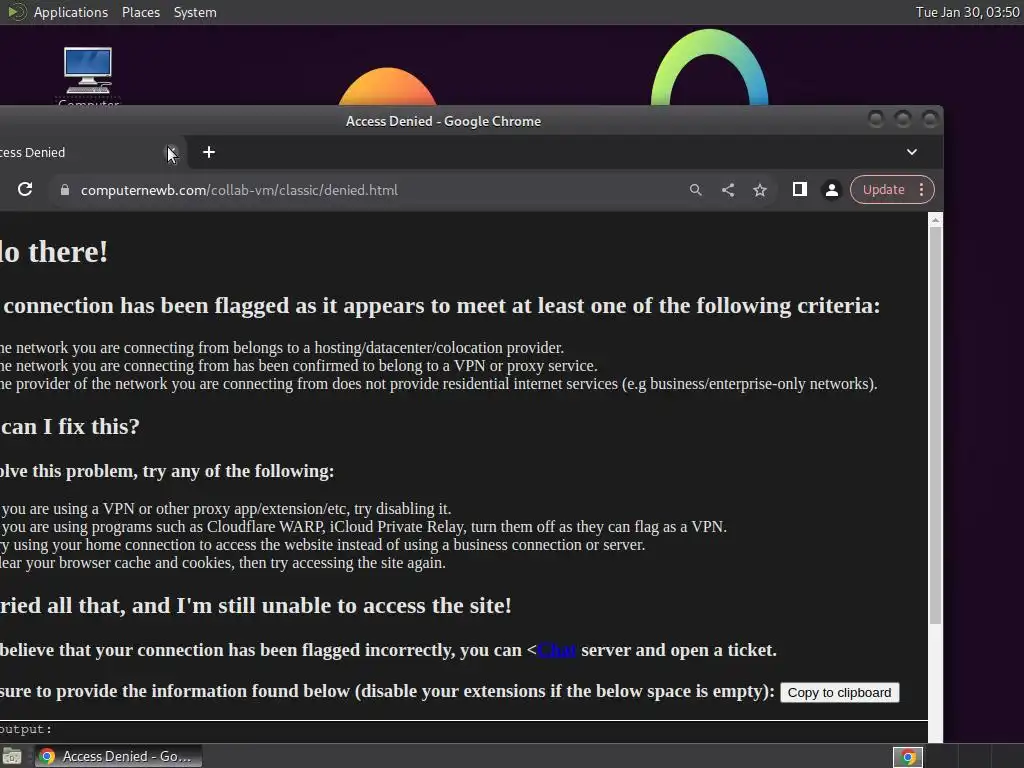Focus the address bar URL text

pyautogui.click(x=239, y=190)
